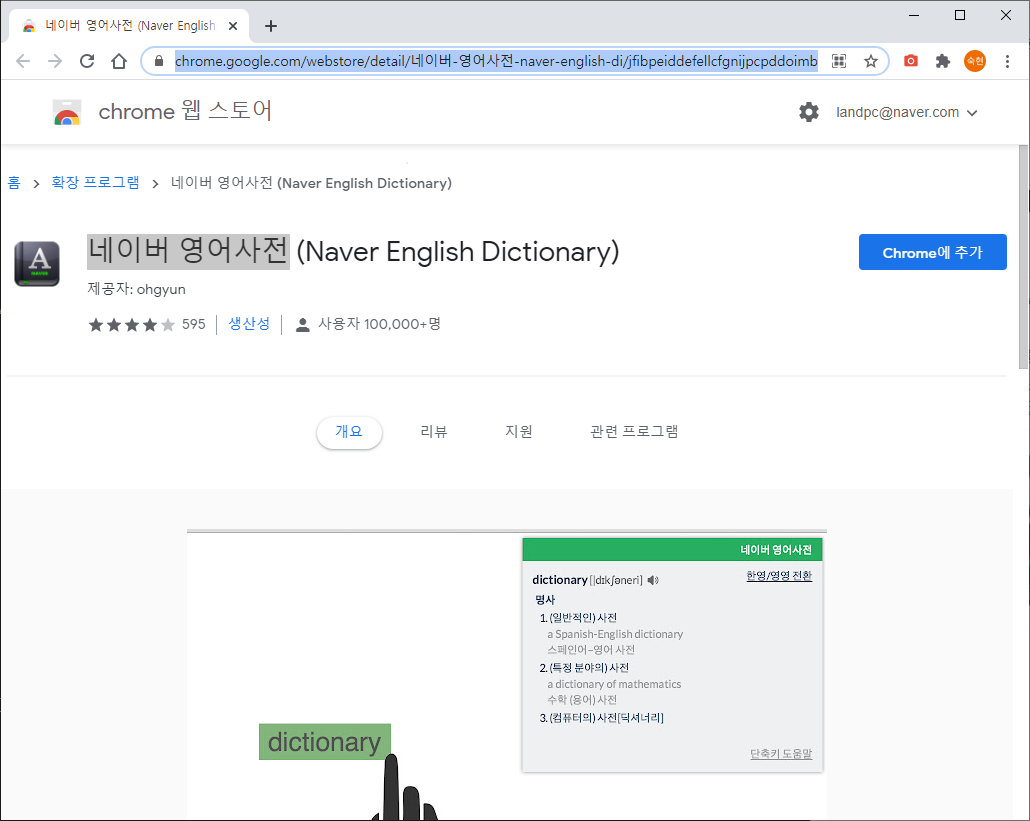Click the '사용자 100,000+명' text
Viewport: 1030px width, 821px height.
[x=380, y=324]
